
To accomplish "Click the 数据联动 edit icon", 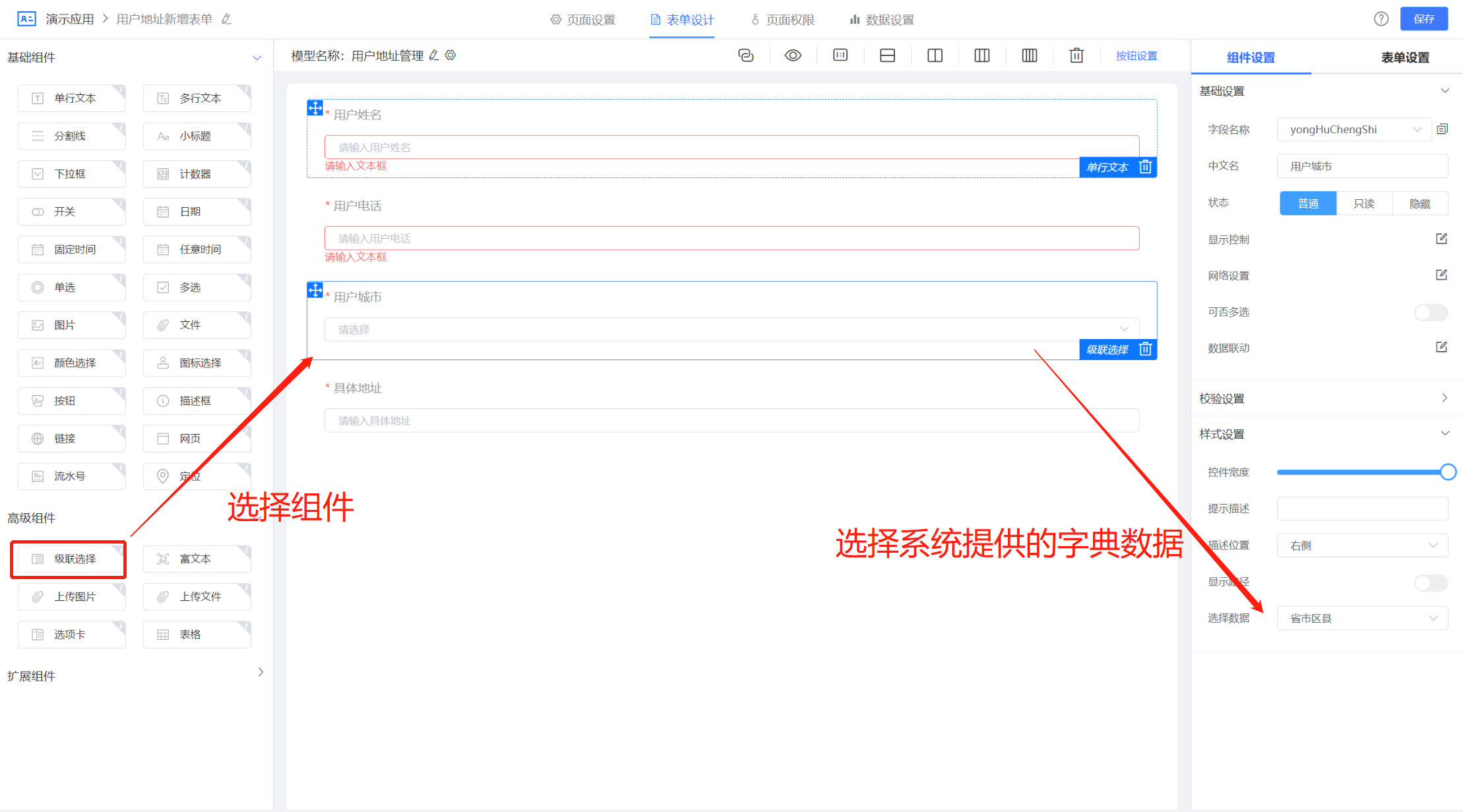I will pyautogui.click(x=1441, y=347).
